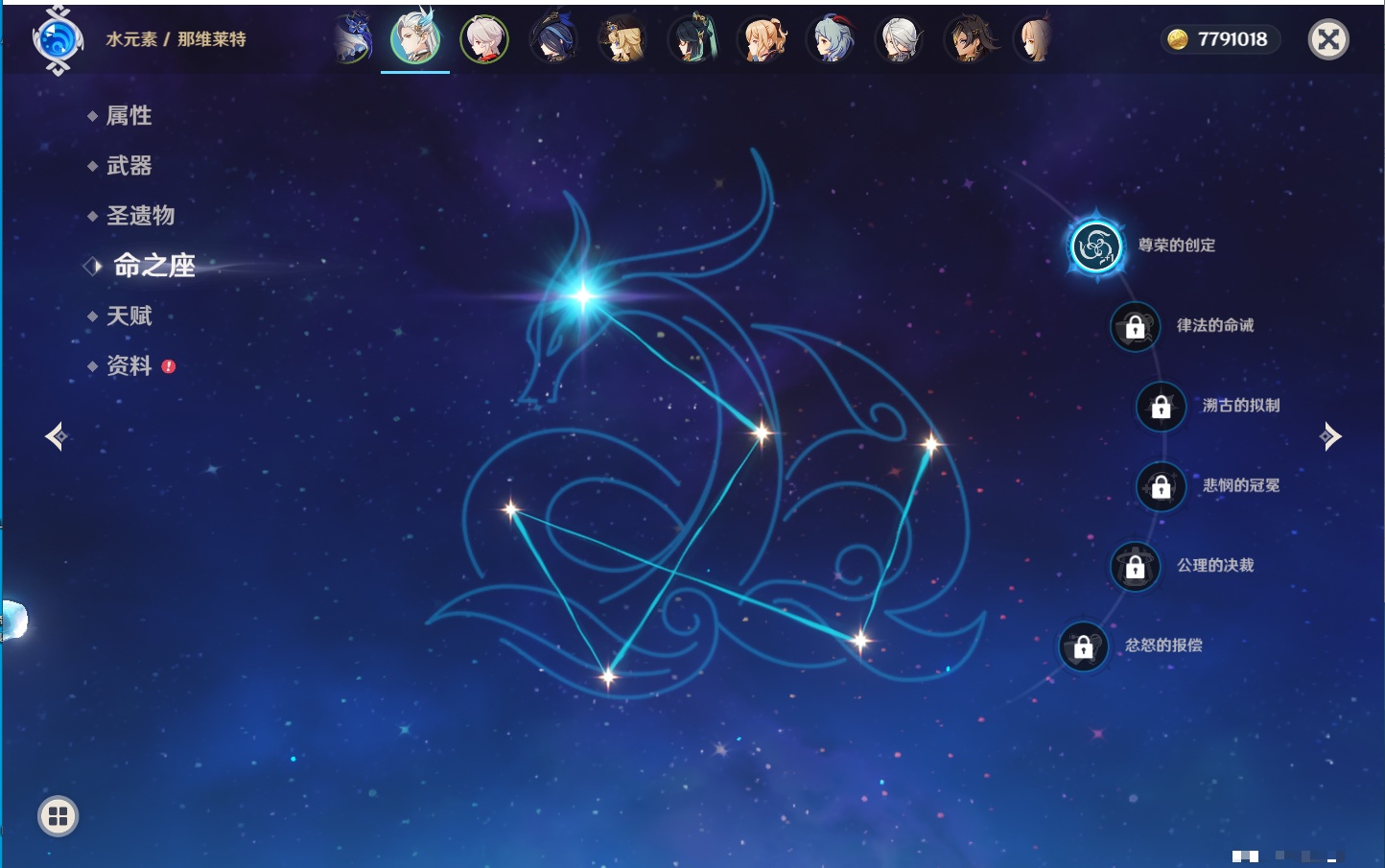Switch to the avatar with teal ponytail
The height and width of the screenshot is (868, 1385).
coord(692,39)
